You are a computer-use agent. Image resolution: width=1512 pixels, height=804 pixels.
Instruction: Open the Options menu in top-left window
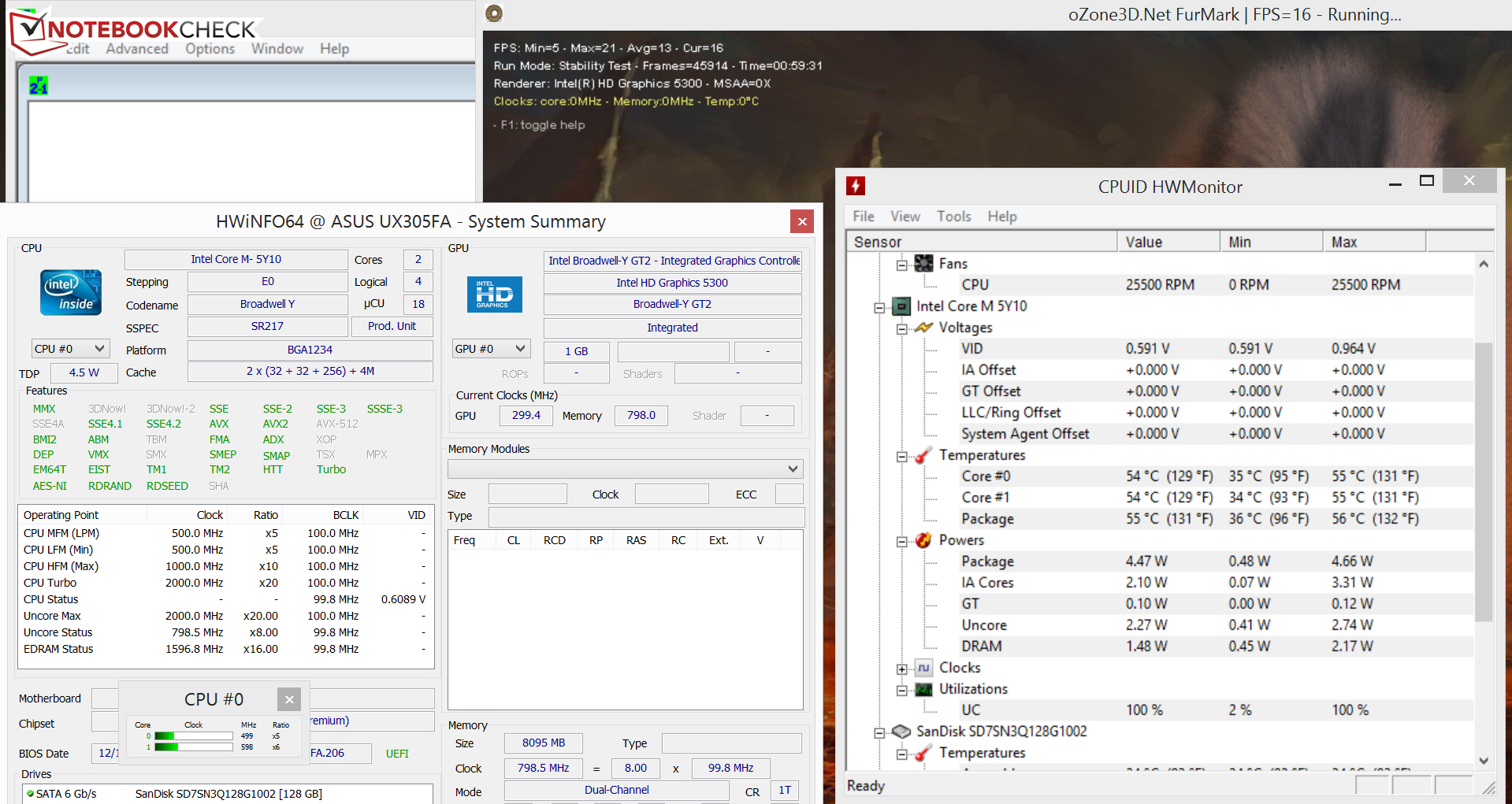pyautogui.click(x=210, y=49)
